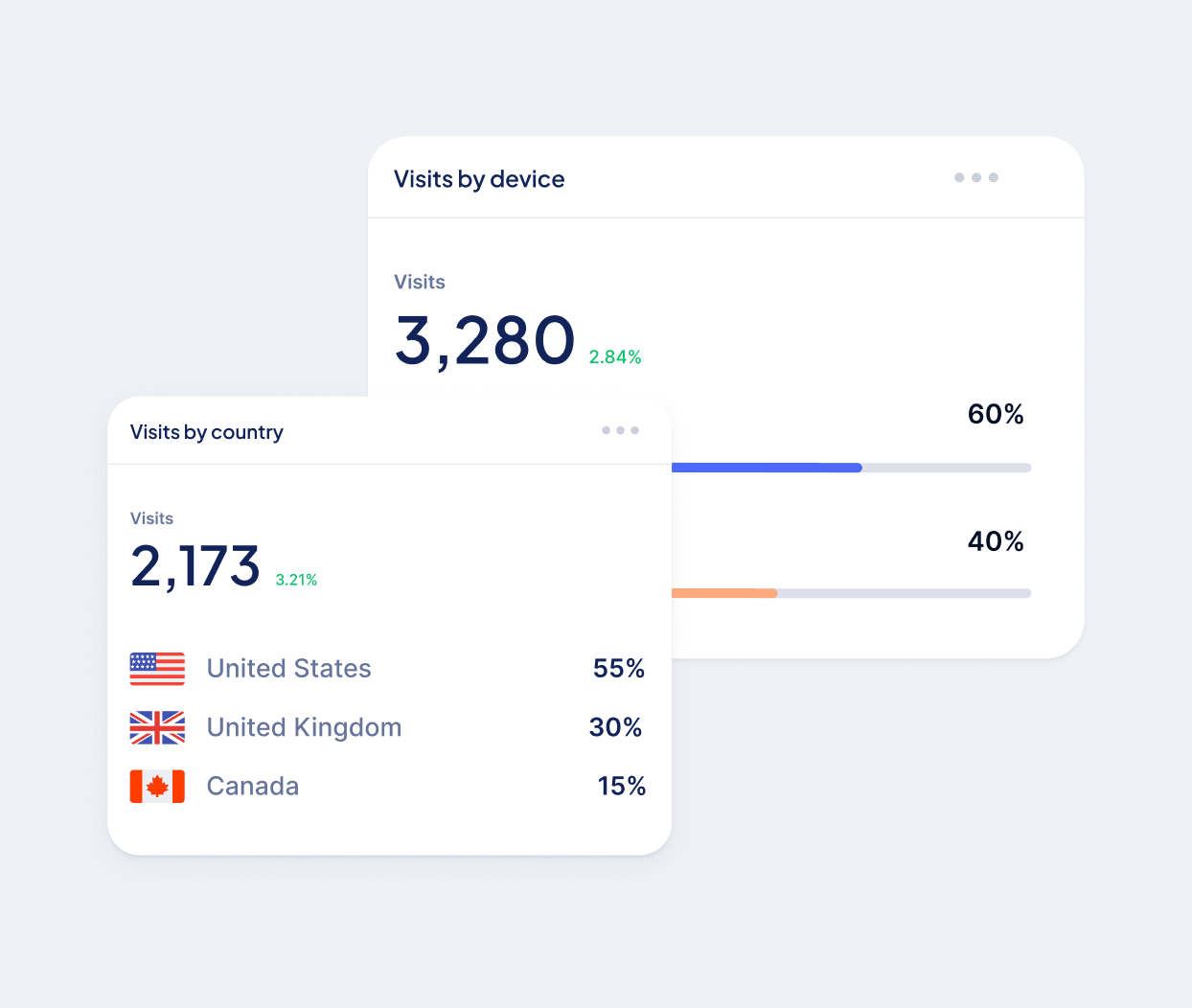
Task: Click the 2,173 visits total
Action: (x=195, y=566)
